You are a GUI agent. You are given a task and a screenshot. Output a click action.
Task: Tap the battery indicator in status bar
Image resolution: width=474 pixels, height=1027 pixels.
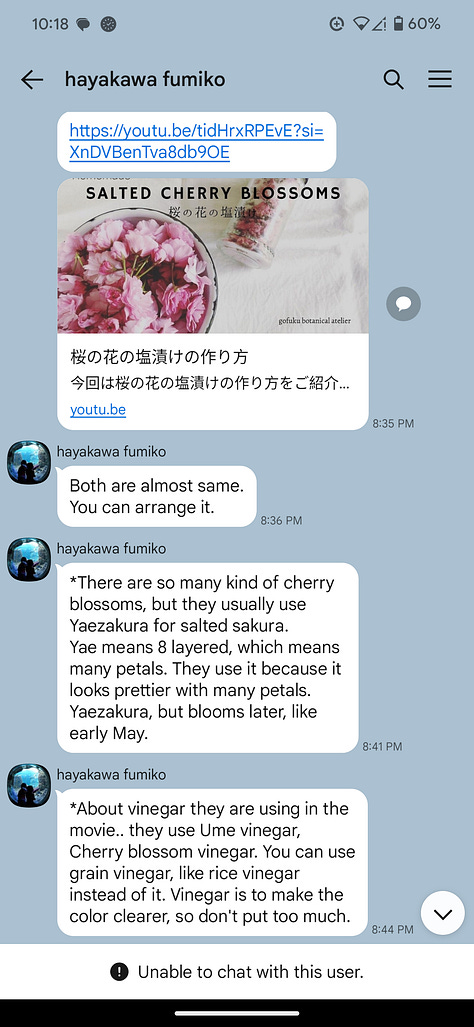(x=398, y=24)
